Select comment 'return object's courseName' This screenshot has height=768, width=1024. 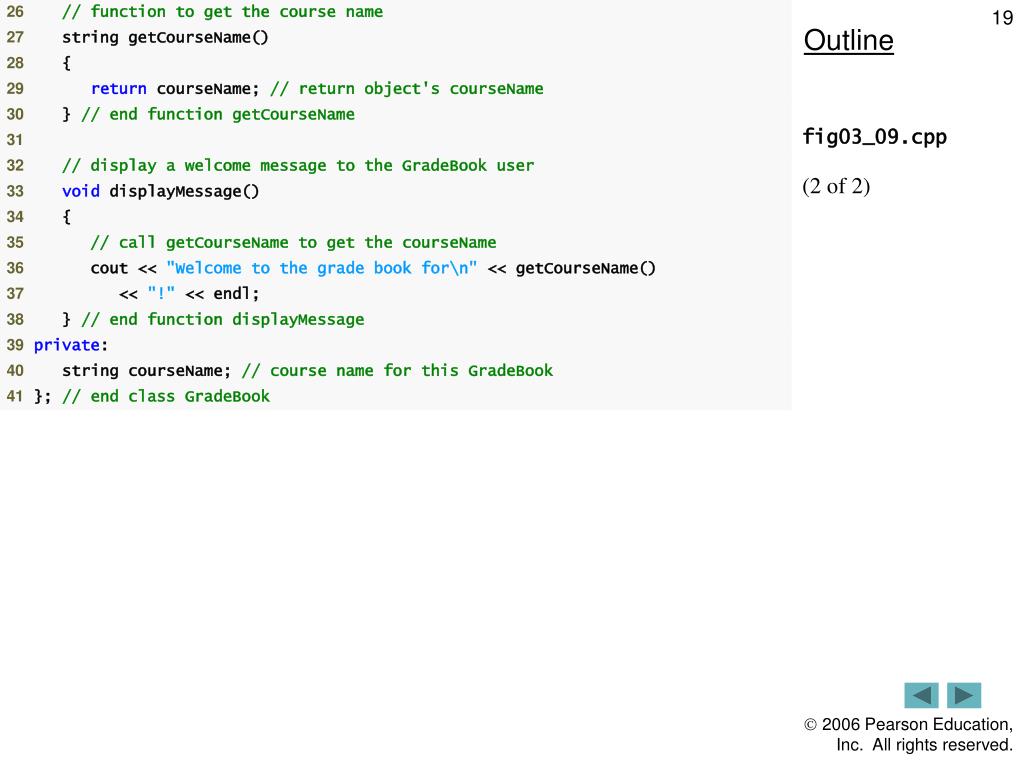406,89
